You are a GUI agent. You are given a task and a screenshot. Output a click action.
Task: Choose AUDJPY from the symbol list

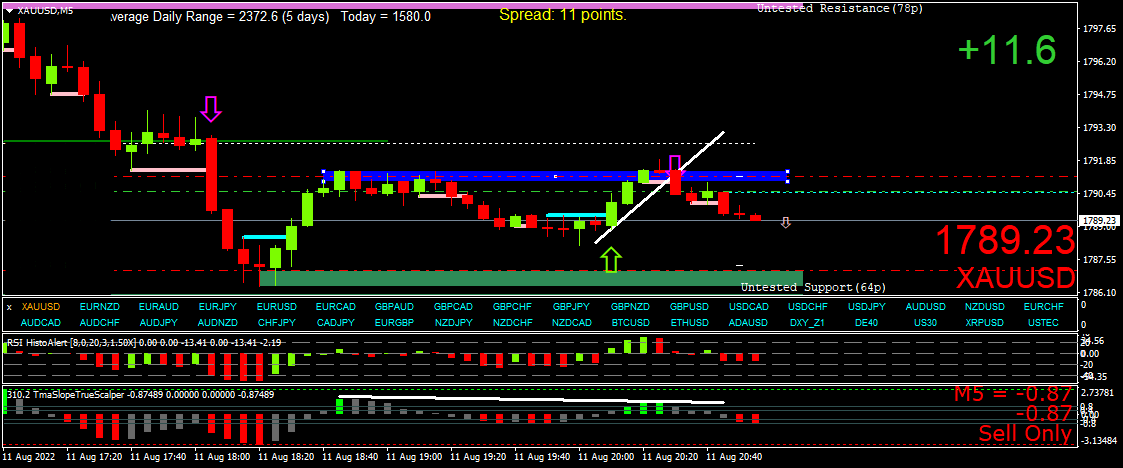point(158,323)
